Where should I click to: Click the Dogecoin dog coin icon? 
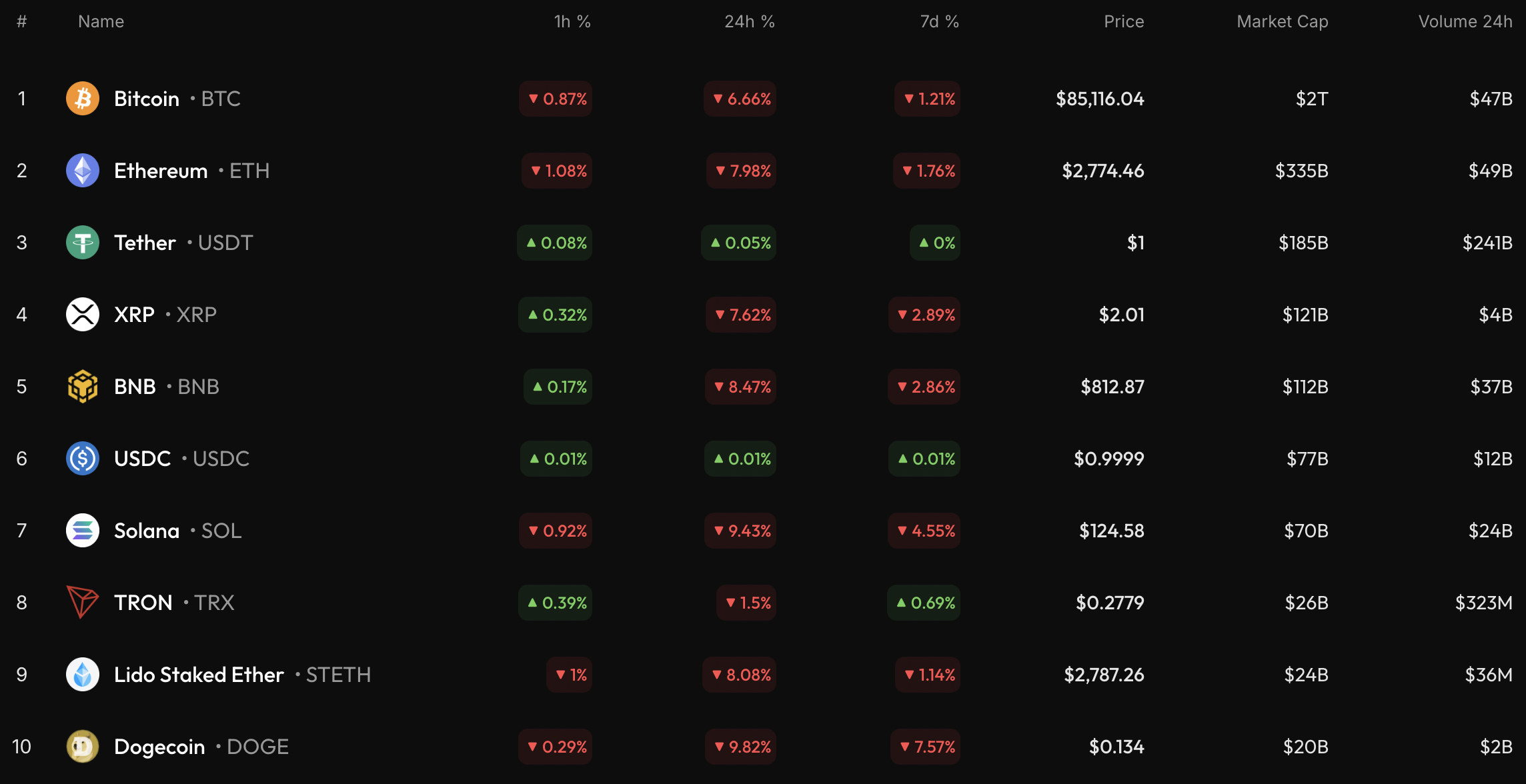(x=83, y=747)
